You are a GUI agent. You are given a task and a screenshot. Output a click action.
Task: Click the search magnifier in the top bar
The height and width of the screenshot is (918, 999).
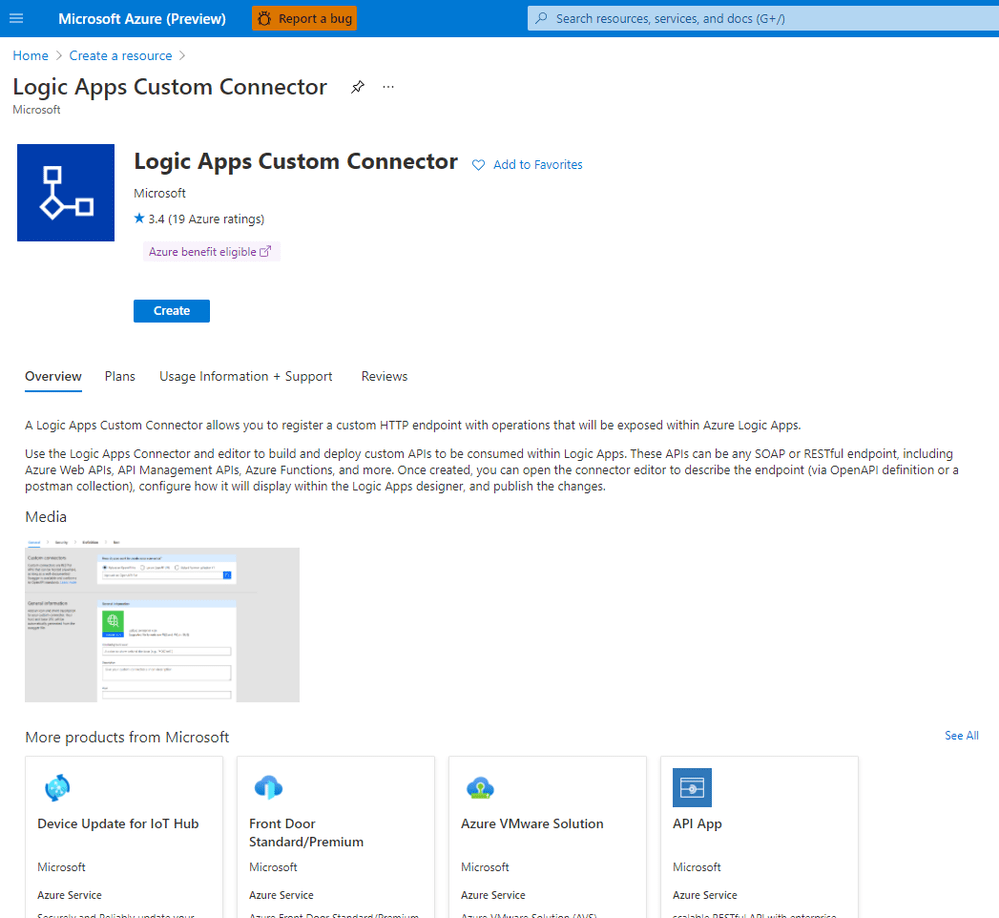click(540, 17)
